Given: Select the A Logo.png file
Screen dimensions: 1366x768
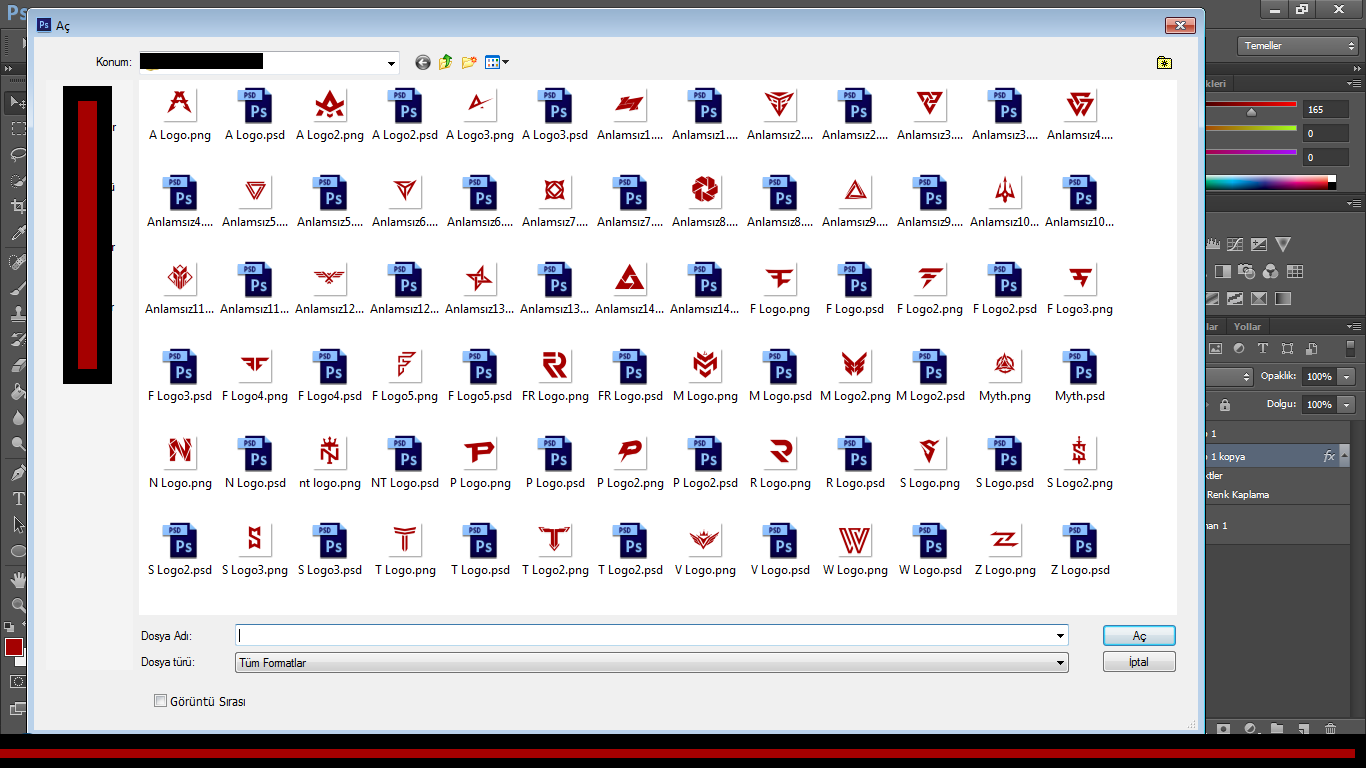Looking at the screenshot, I should pos(180,116).
